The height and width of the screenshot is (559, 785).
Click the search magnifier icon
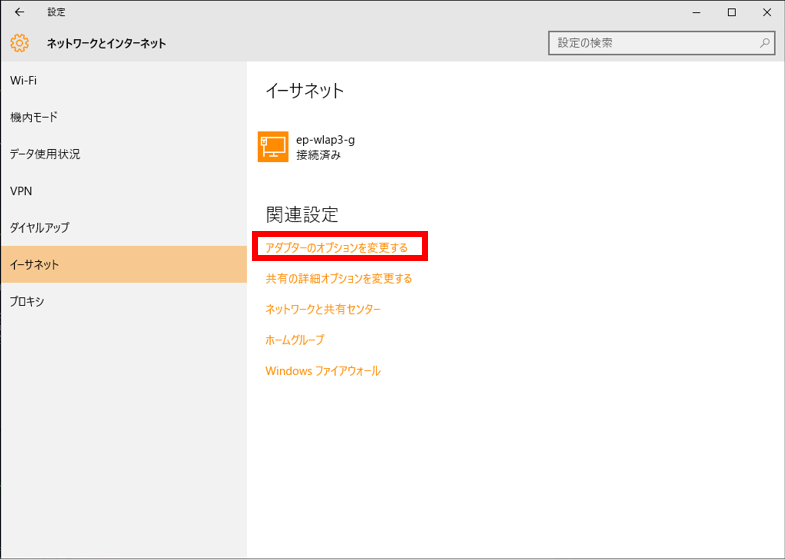click(x=764, y=43)
